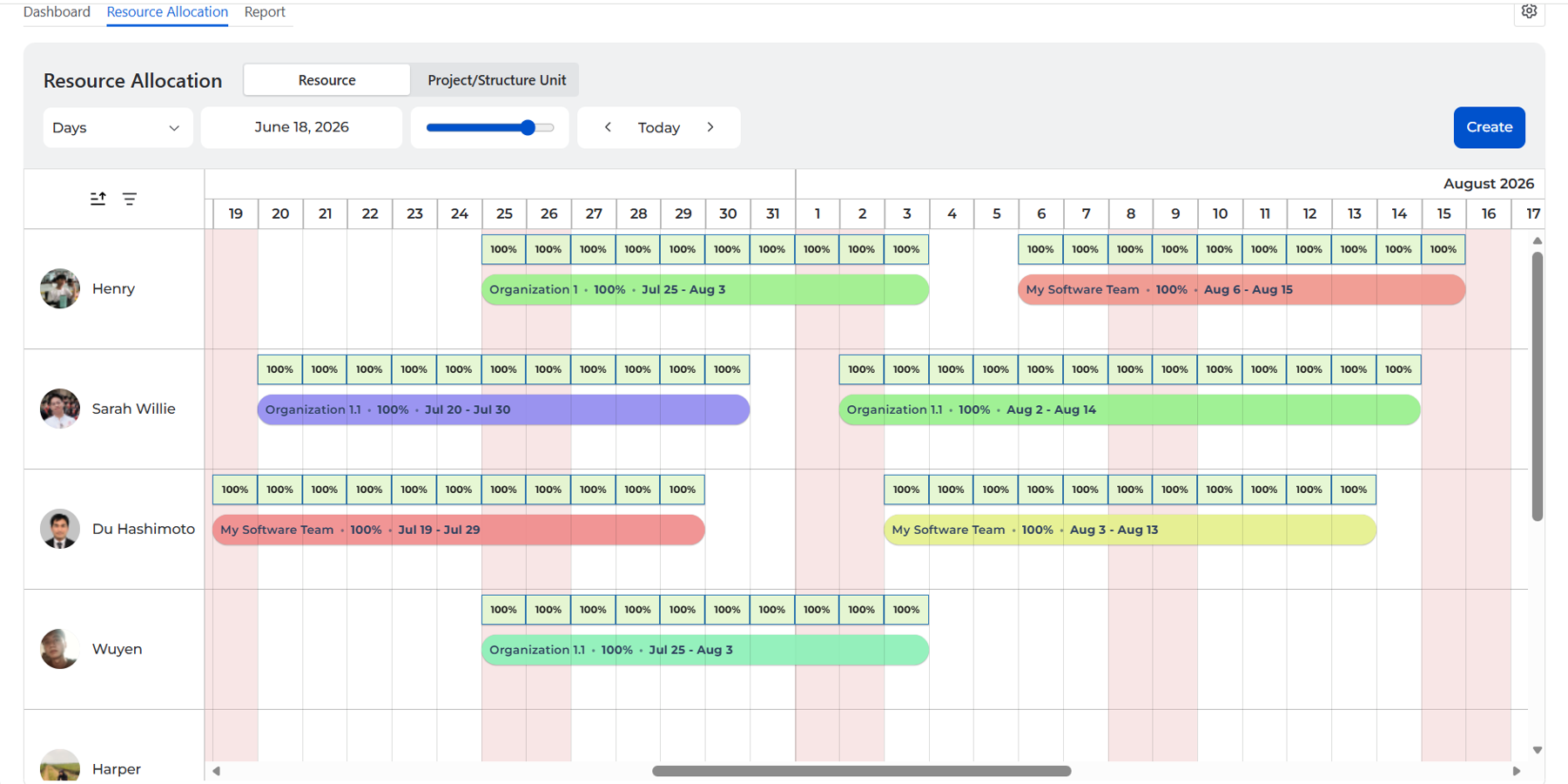The image size is (1568, 784).
Task: Select Du Hashimoto resource name
Action: 144,529
